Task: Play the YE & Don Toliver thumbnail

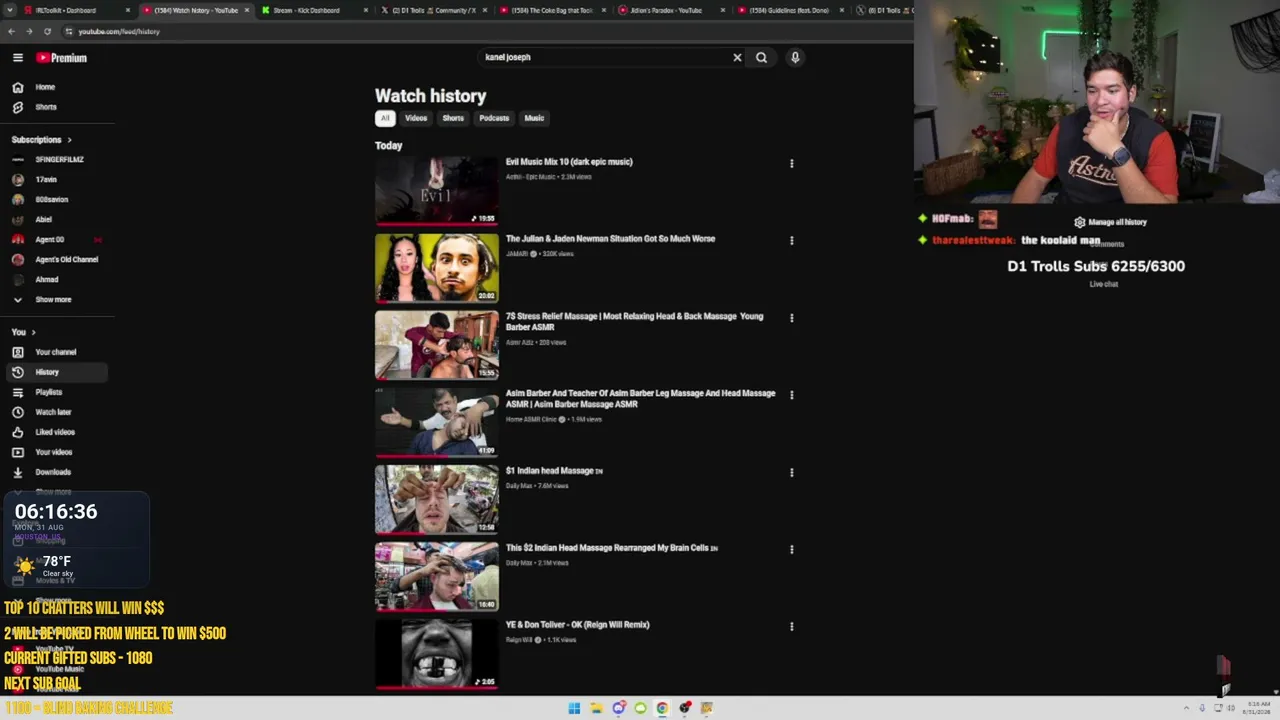Action: pyautogui.click(x=436, y=653)
